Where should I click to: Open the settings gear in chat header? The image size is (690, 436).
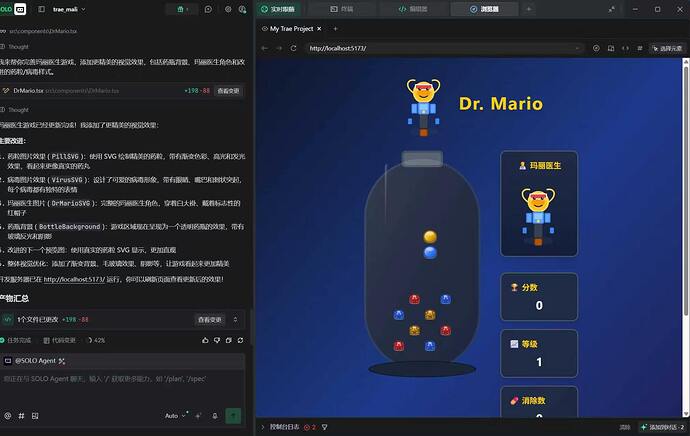[x=228, y=9]
